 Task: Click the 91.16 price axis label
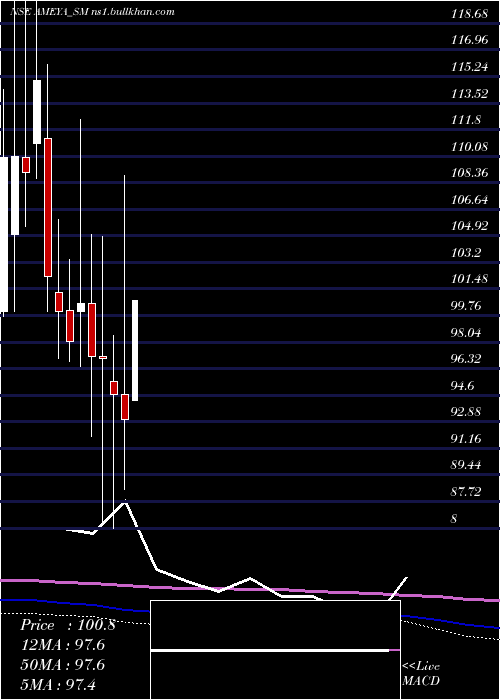point(466,438)
